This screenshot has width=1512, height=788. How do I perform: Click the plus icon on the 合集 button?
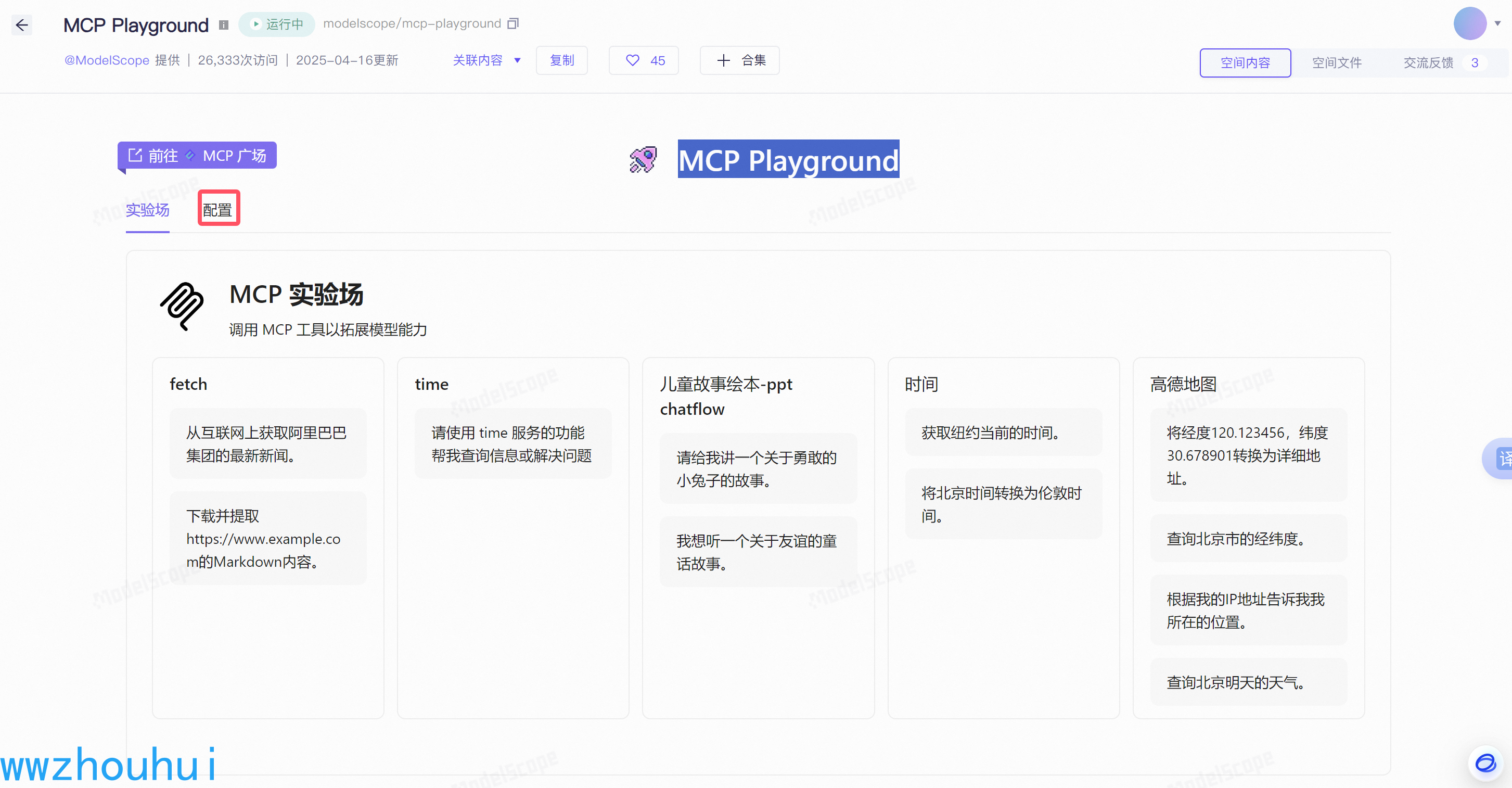coord(723,60)
